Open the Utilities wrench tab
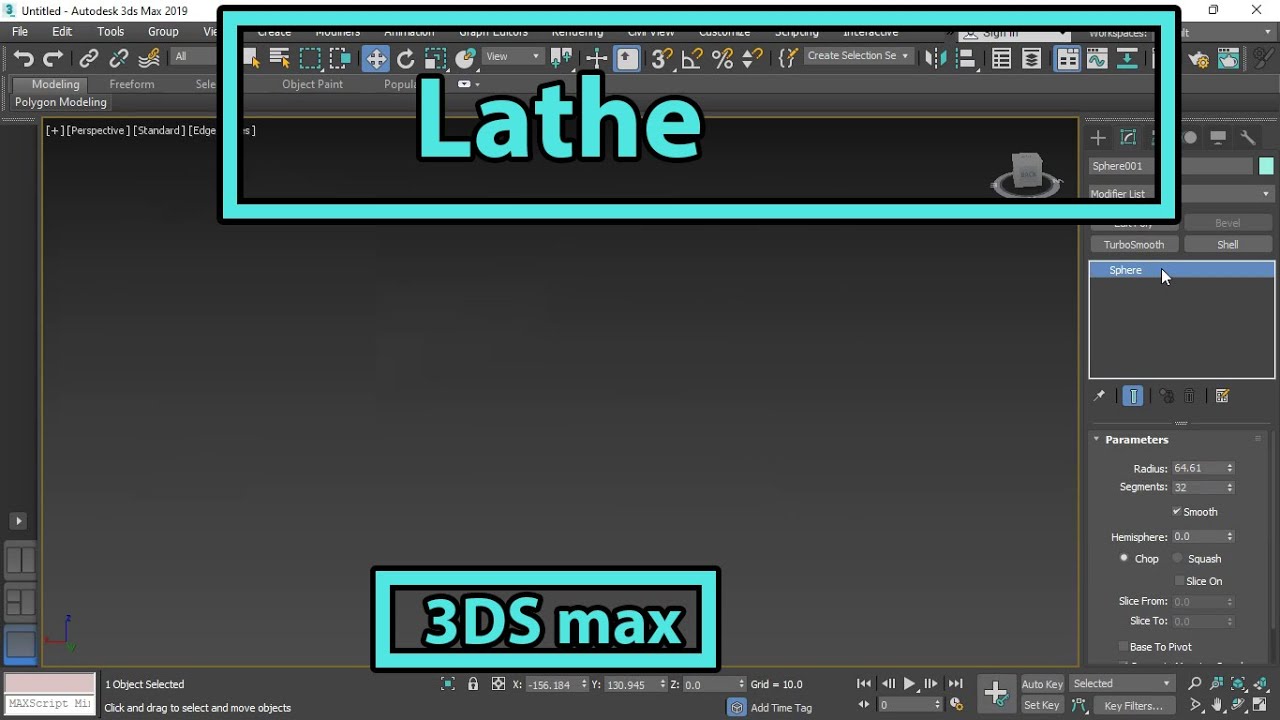The height and width of the screenshot is (720, 1280). point(1248,138)
